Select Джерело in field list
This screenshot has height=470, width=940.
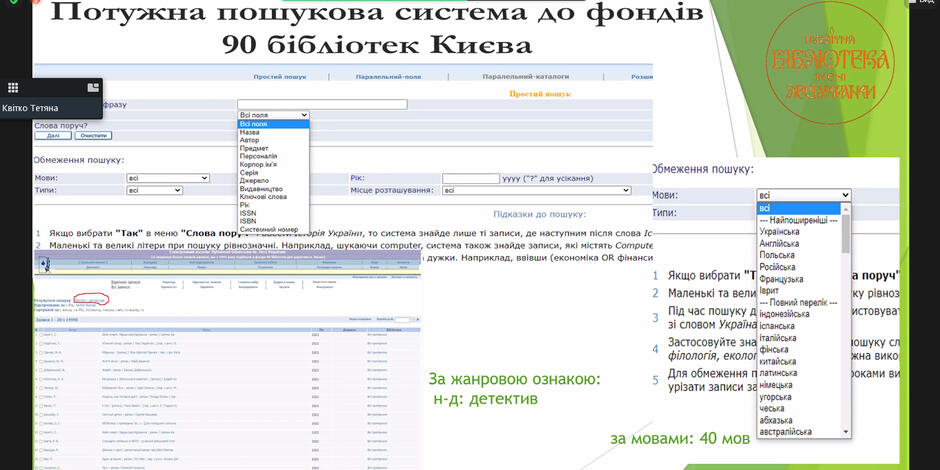(x=254, y=180)
